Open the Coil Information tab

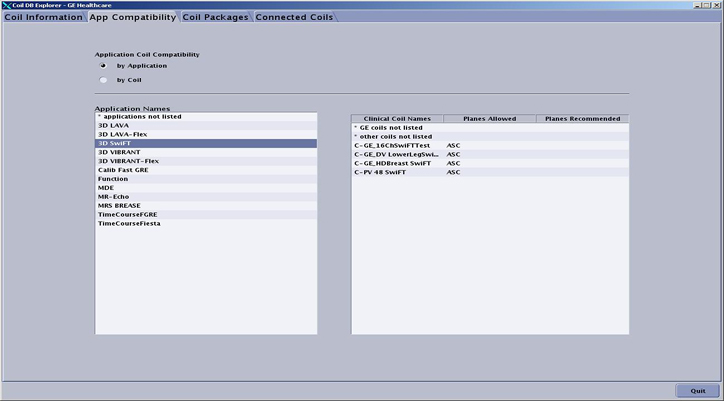pos(43,17)
